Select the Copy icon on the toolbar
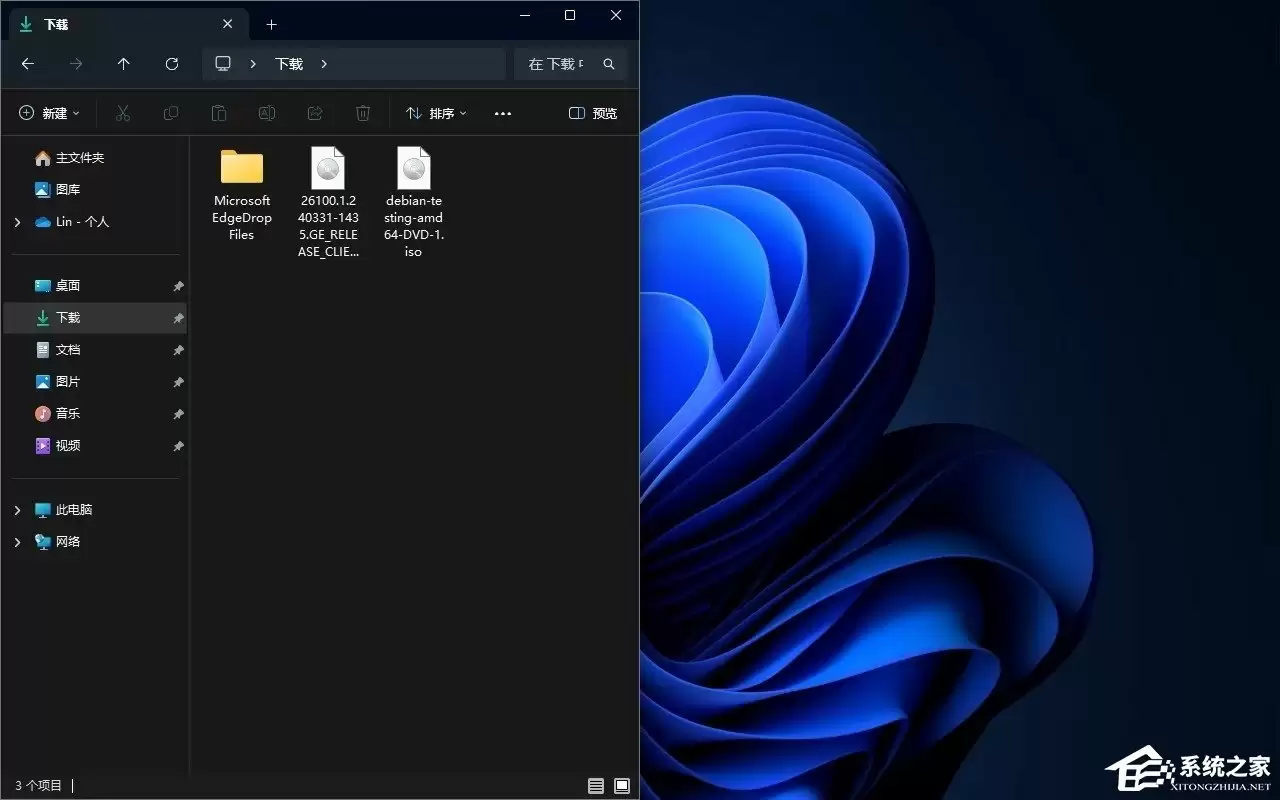1280x800 pixels. 170,112
